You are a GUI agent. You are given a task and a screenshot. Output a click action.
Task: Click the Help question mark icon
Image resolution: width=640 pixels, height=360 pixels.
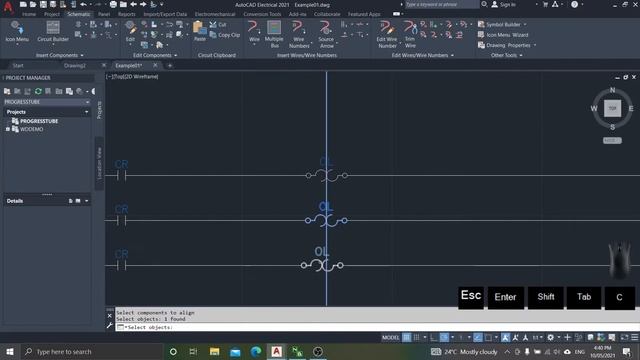pyautogui.click(x=574, y=4)
